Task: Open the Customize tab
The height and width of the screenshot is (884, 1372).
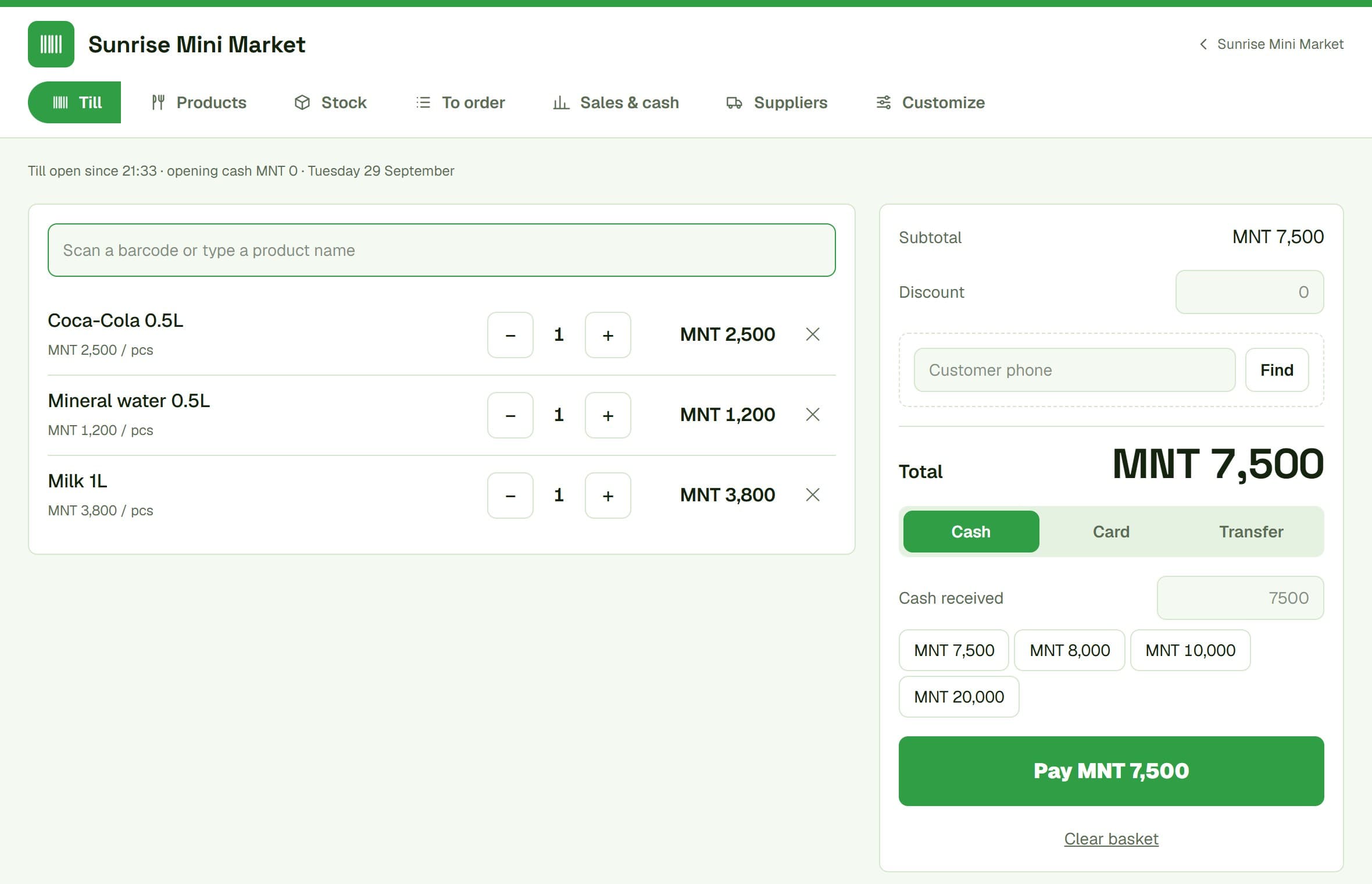Action: tap(930, 102)
